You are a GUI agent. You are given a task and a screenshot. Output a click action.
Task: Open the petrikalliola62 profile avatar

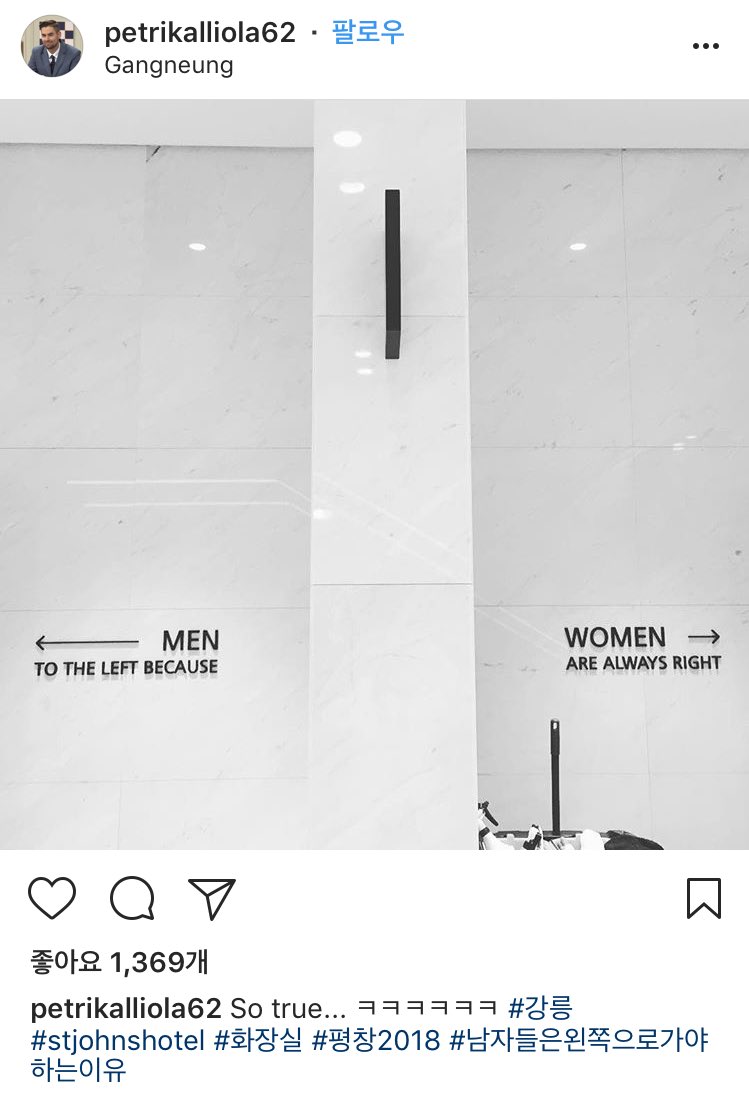tap(52, 46)
